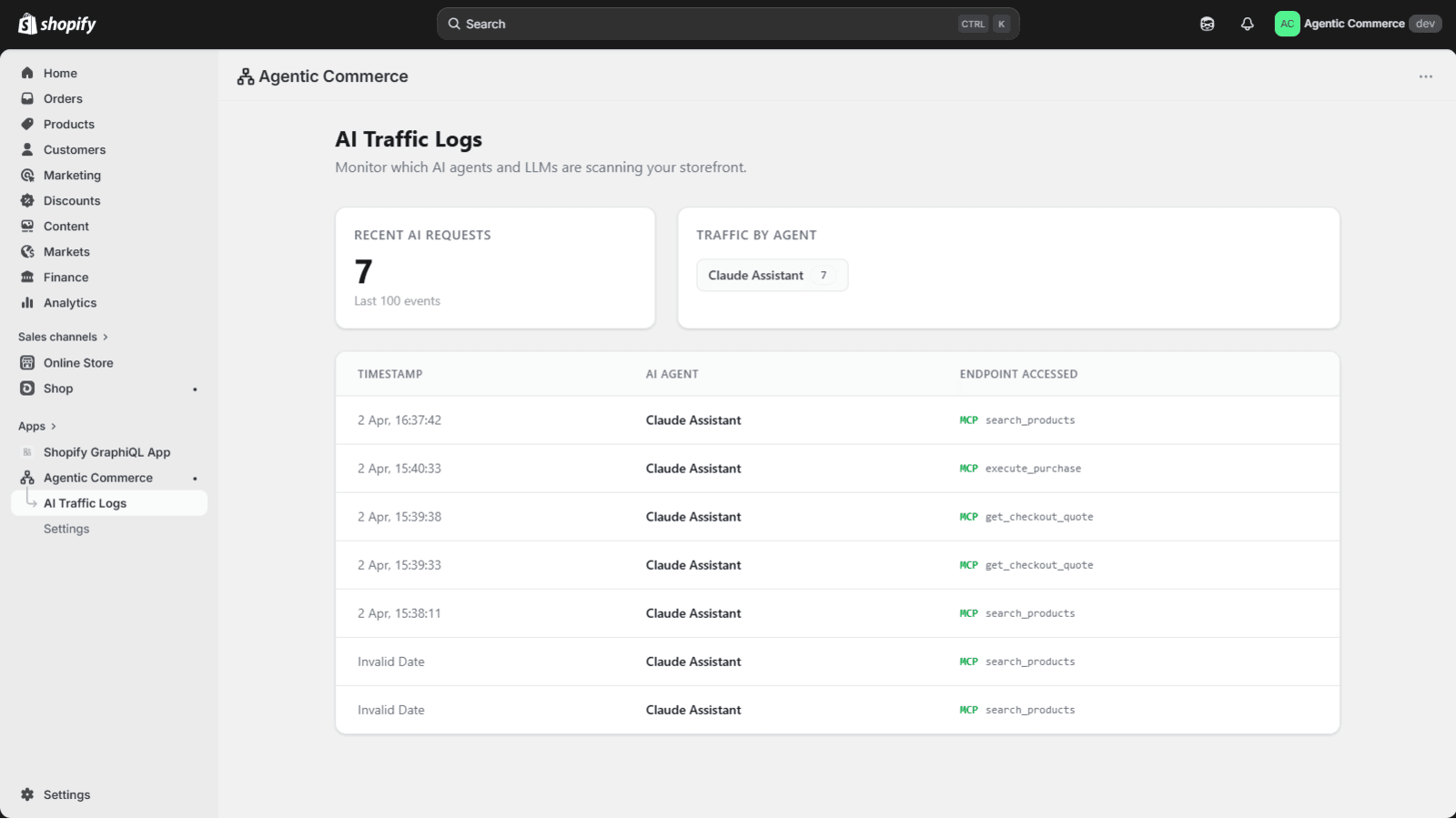1456x819 pixels.
Task: Click the AC account avatar badge
Action: [x=1286, y=24]
